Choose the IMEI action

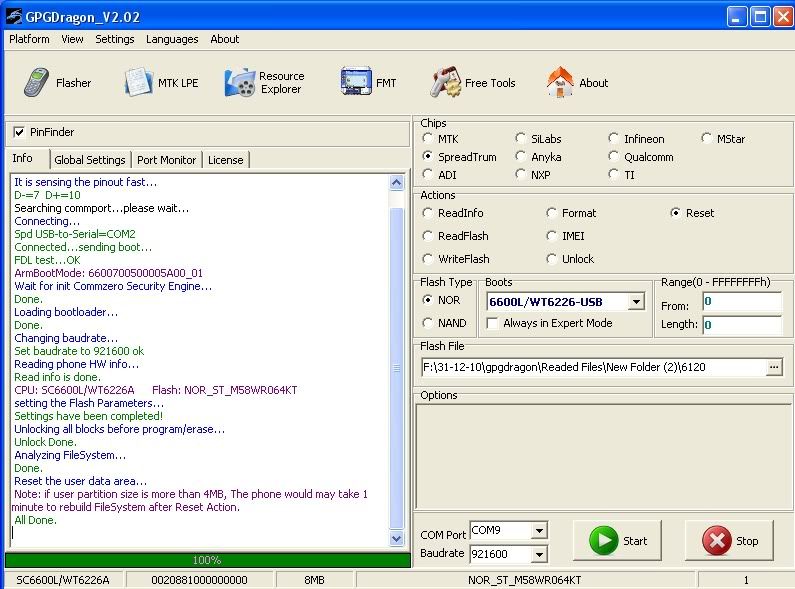551,236
